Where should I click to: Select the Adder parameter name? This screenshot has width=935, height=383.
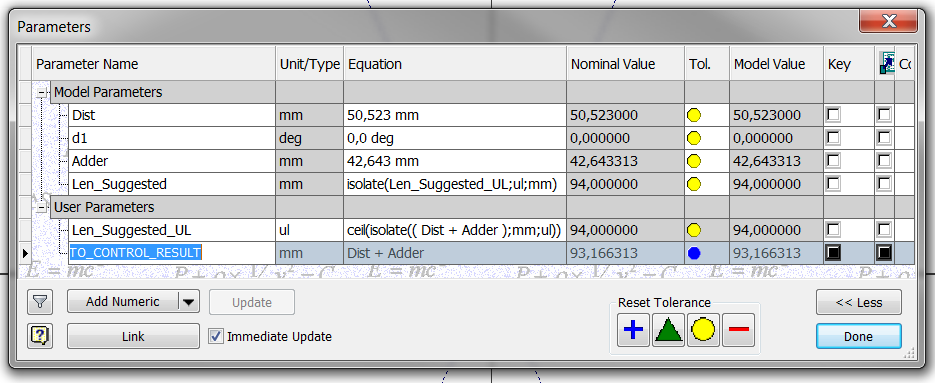tap(172, 161)
